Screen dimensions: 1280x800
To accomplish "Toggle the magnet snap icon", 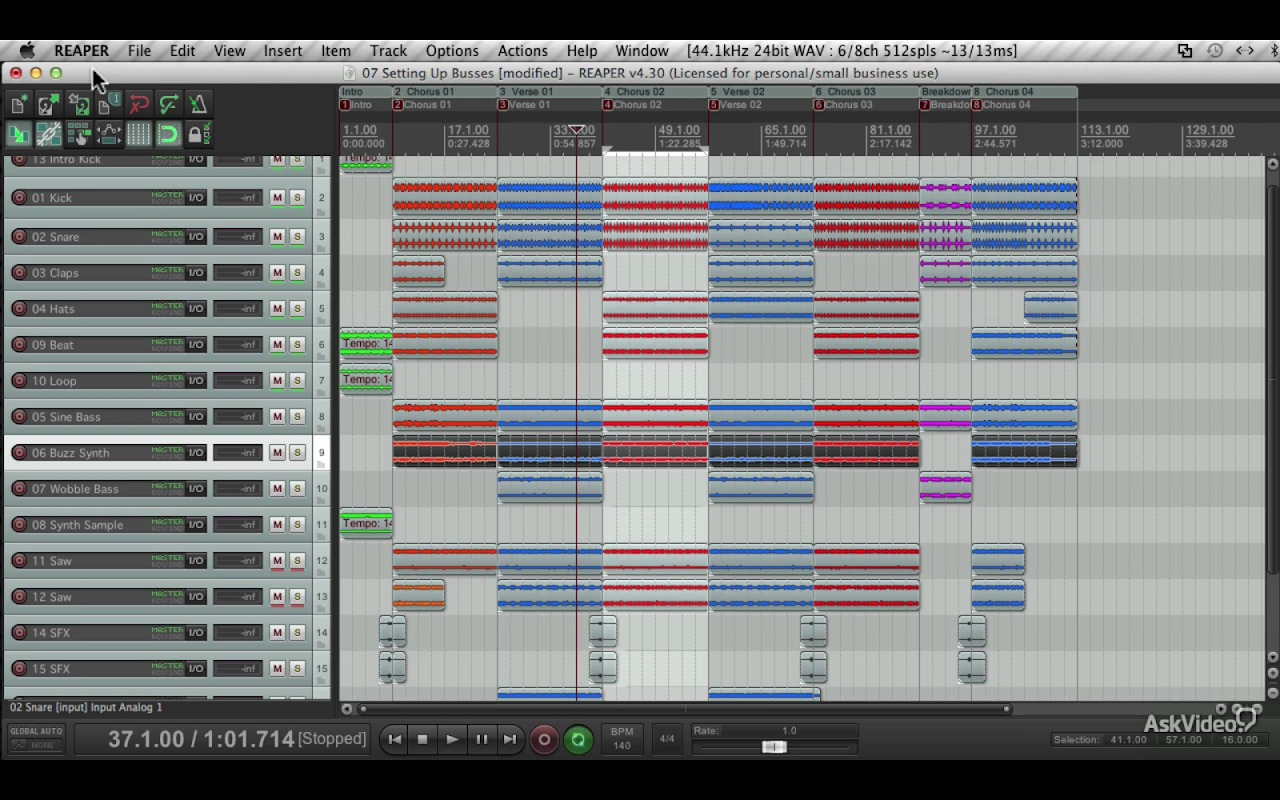I will pos(169,134).
